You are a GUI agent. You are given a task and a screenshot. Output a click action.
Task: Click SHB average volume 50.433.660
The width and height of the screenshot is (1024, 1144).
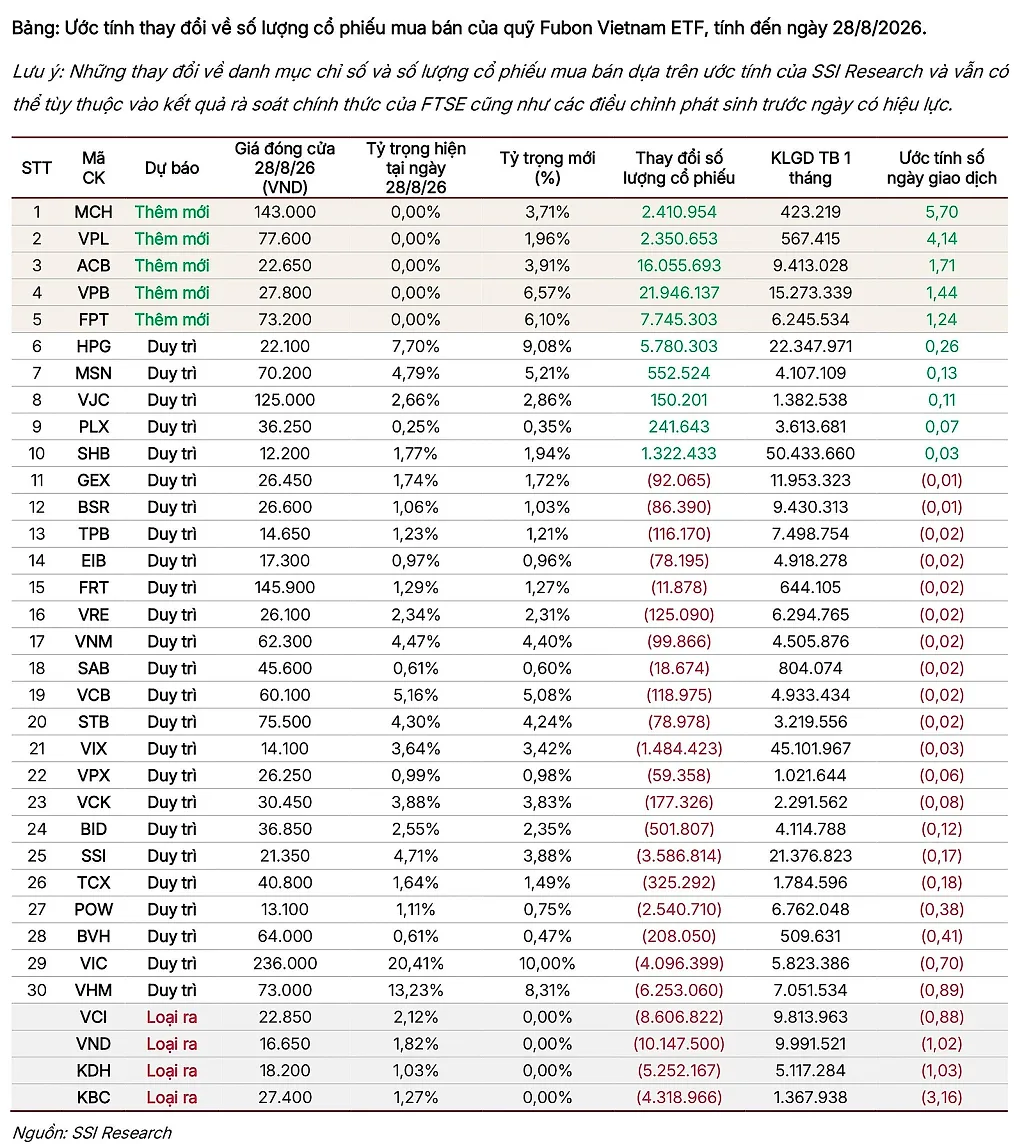[810, 454]
